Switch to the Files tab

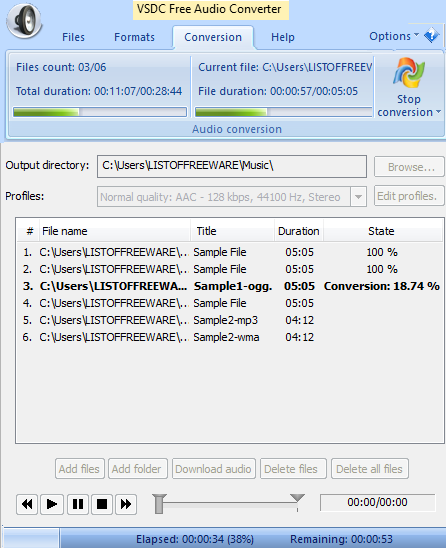point(73,37)
